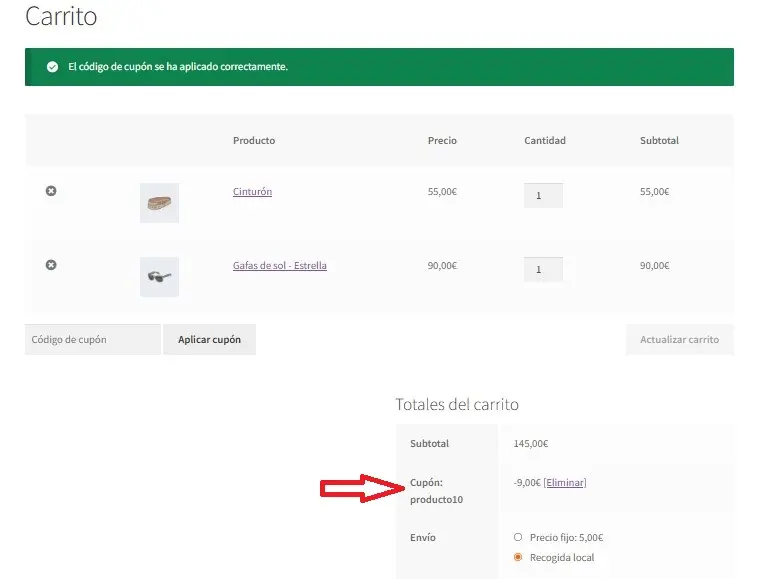Image resolution: width=773 pixels, height=579 pixels.
Task: Focus the Código de cupón field
Action: [92, 340]
